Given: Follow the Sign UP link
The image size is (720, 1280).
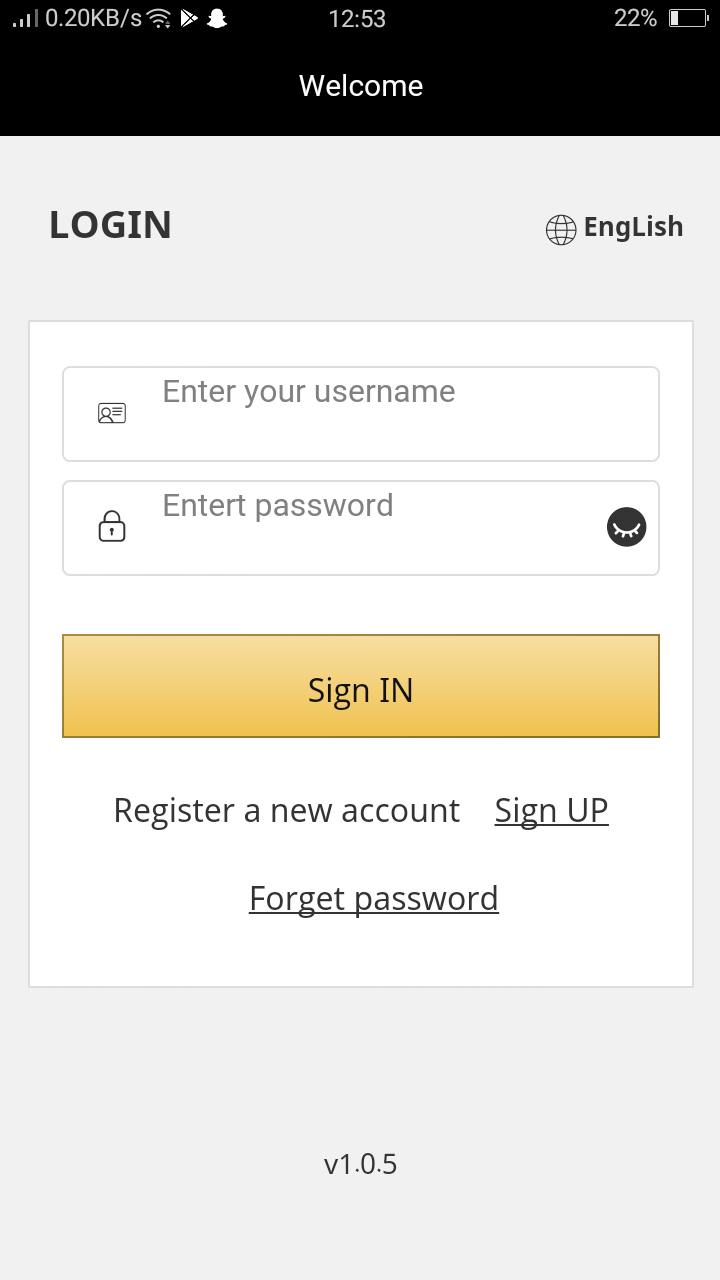Looking at the screenshot, I should point(551,810).
